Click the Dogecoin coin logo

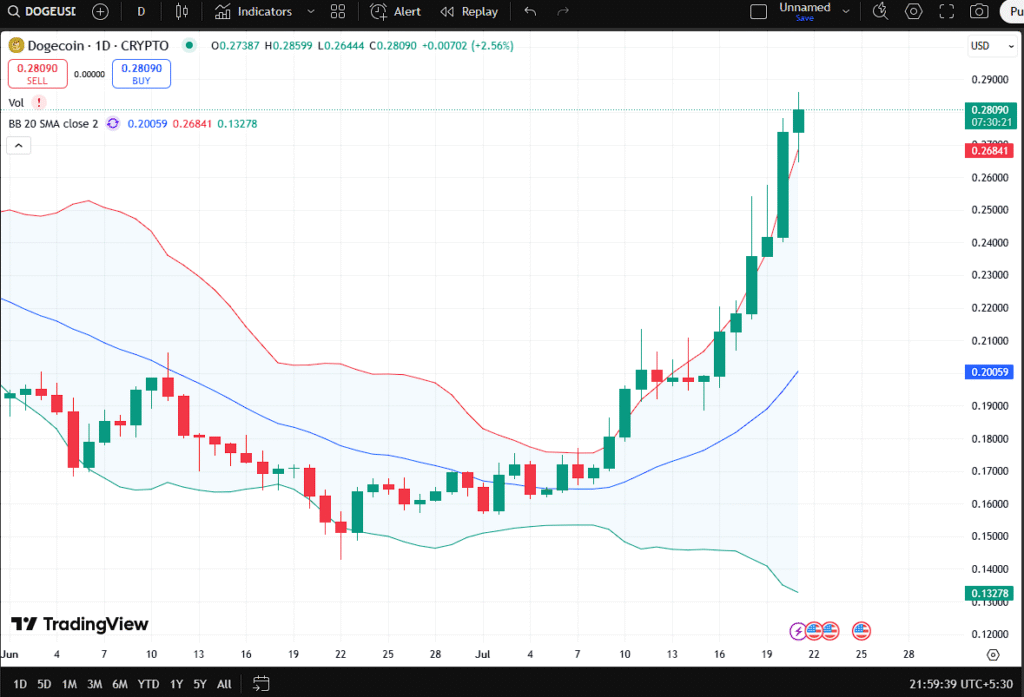[x=16, y=46]
